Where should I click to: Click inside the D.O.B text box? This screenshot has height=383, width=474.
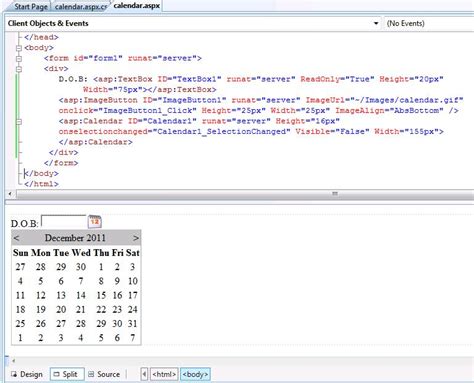click(x=63, y=221)
